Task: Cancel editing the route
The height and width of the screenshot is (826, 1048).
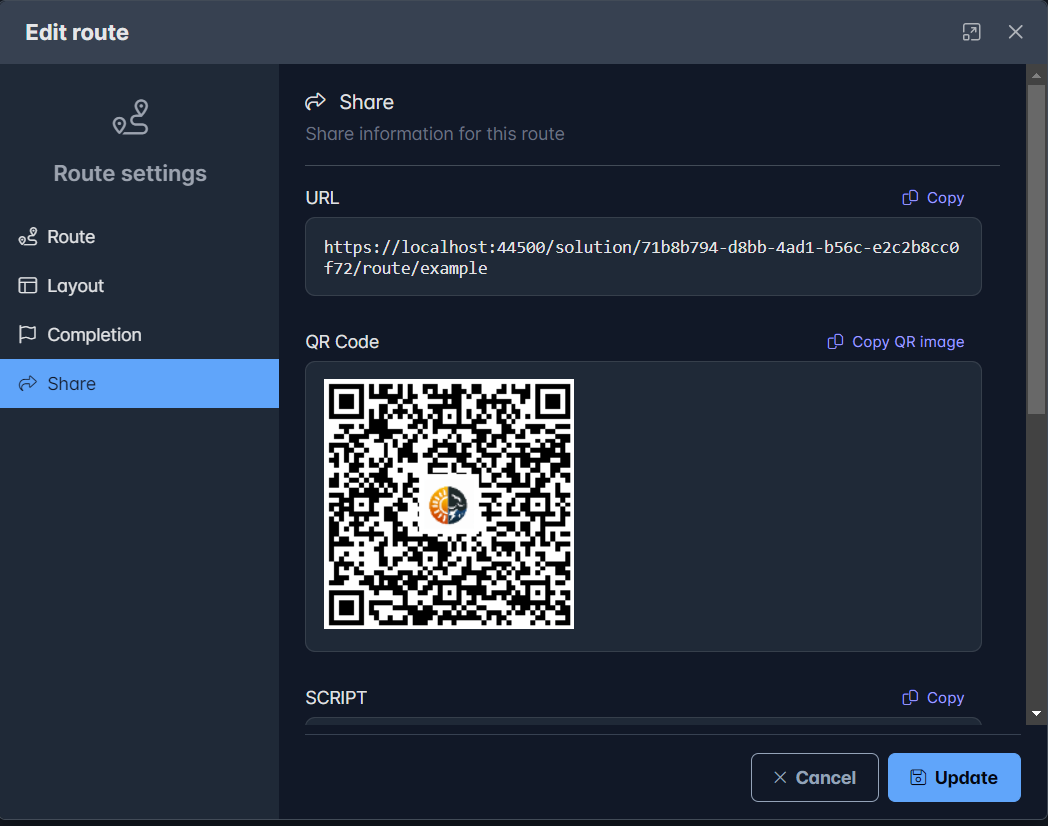Action: point(815,777)
